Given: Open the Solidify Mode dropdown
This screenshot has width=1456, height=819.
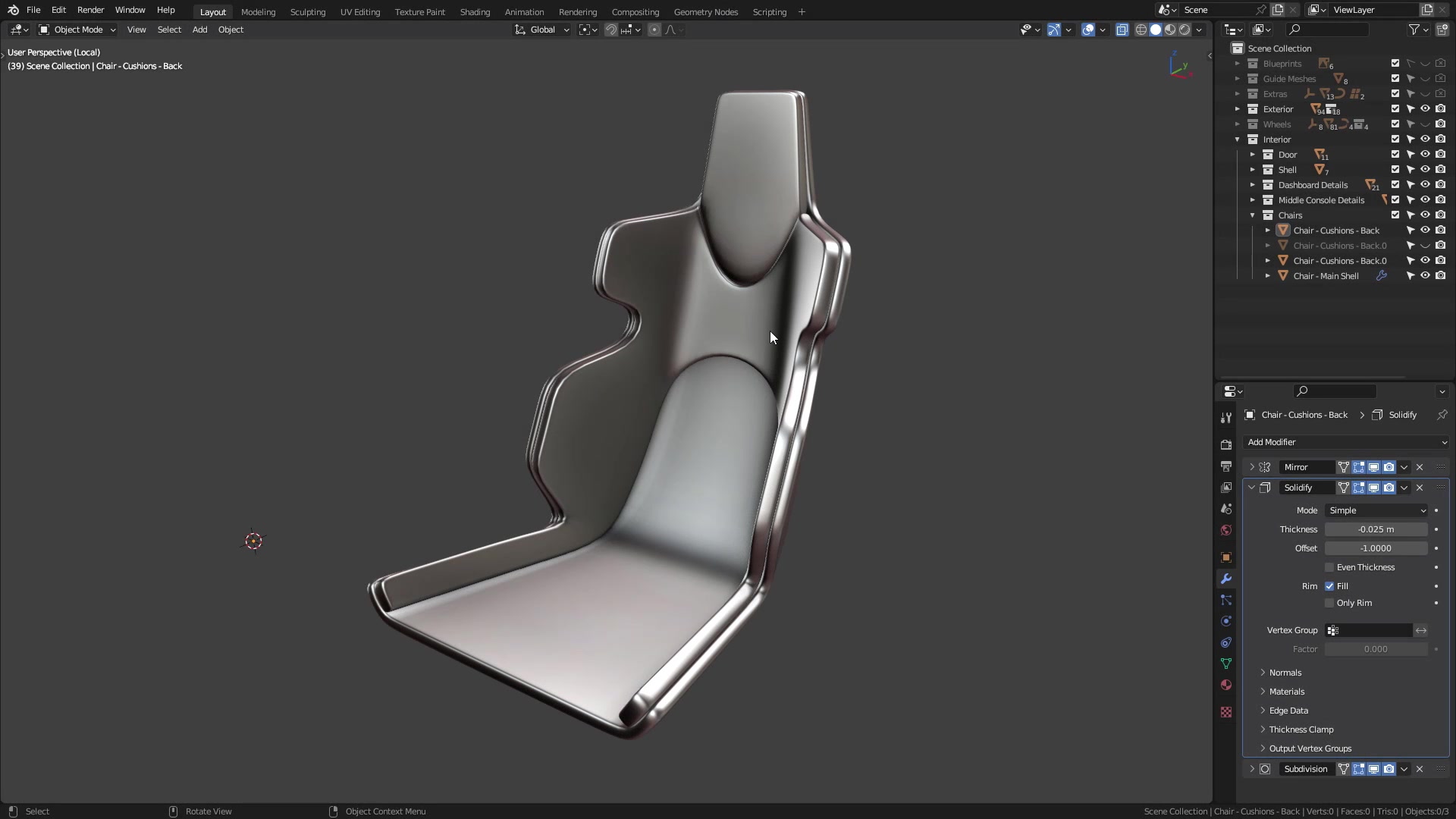Looking at the screenshot, I should pos(1376,510).
